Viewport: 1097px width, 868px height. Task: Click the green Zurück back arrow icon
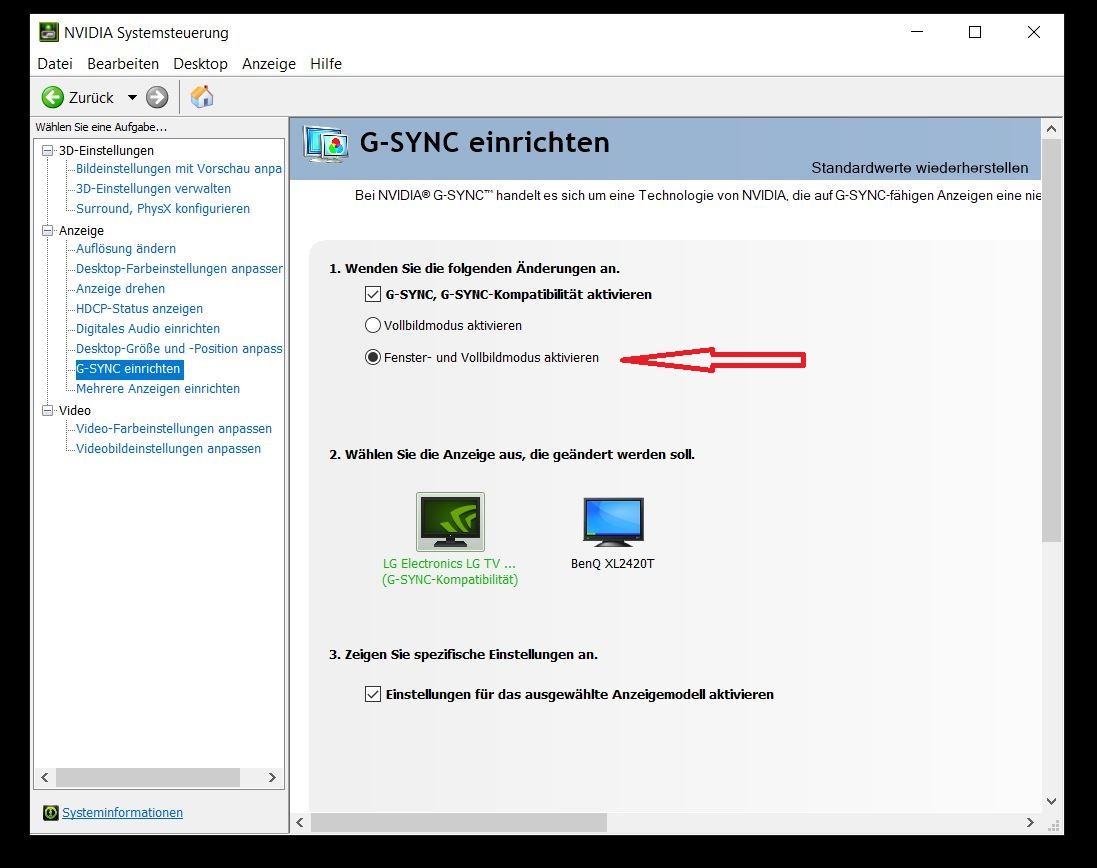[52, 97]
